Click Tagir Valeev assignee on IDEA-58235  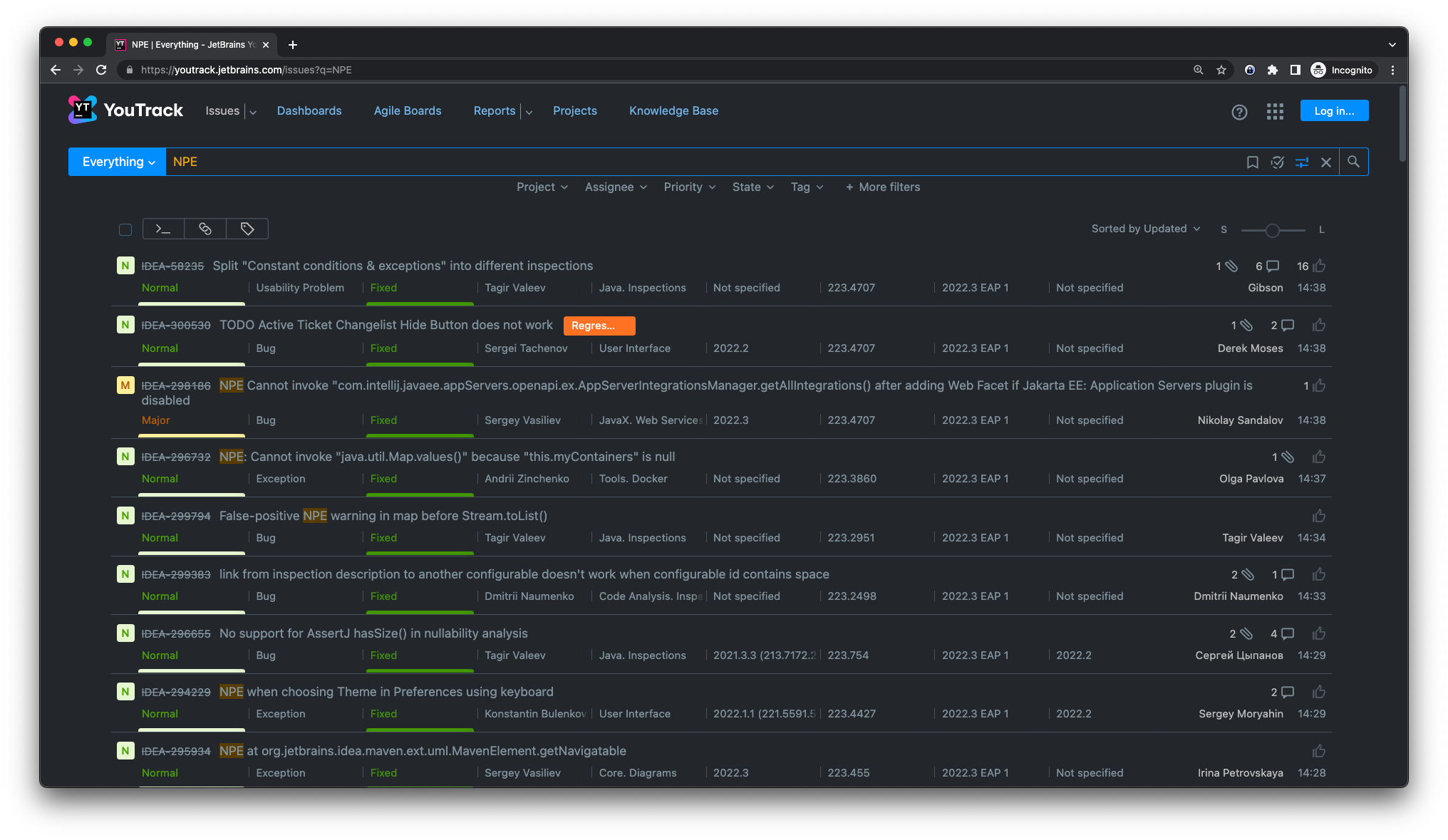tap(515, 288)
